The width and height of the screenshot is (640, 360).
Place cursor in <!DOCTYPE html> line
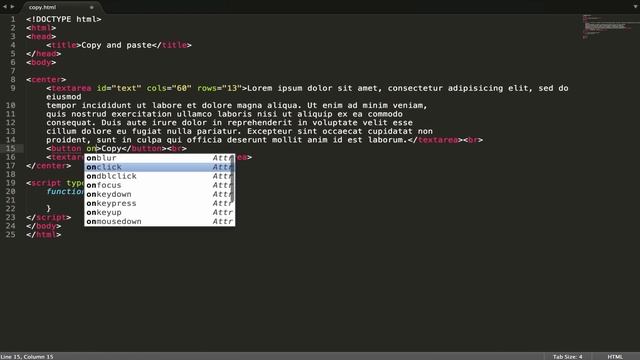pyautogui.click(x=64, y=19)
